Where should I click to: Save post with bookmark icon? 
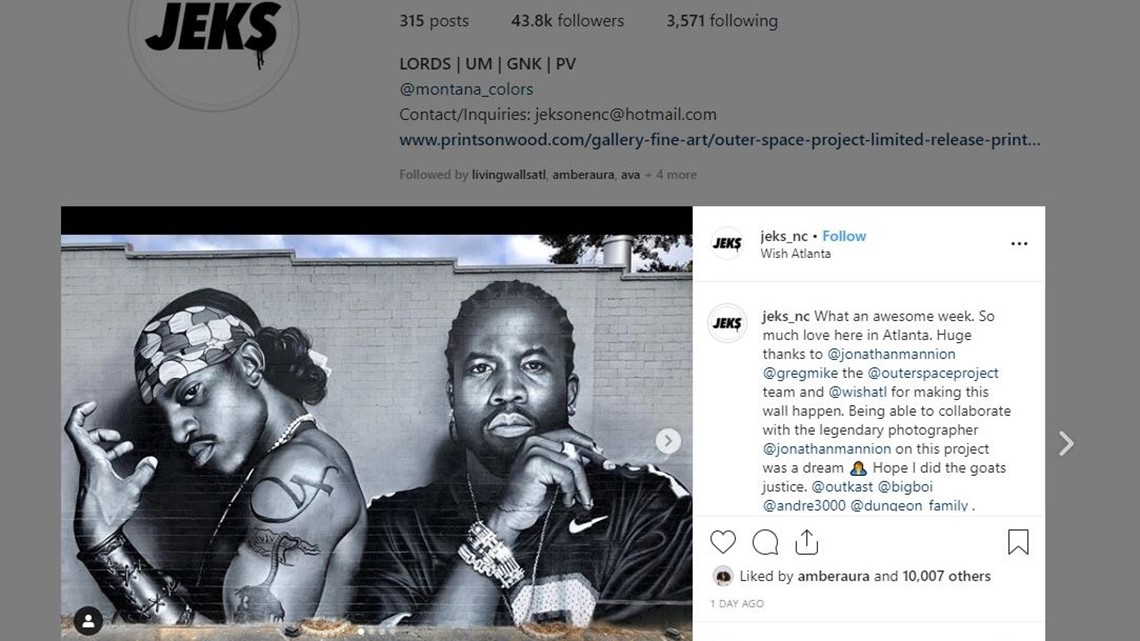pyautogui.click(x=1018, y=542)
